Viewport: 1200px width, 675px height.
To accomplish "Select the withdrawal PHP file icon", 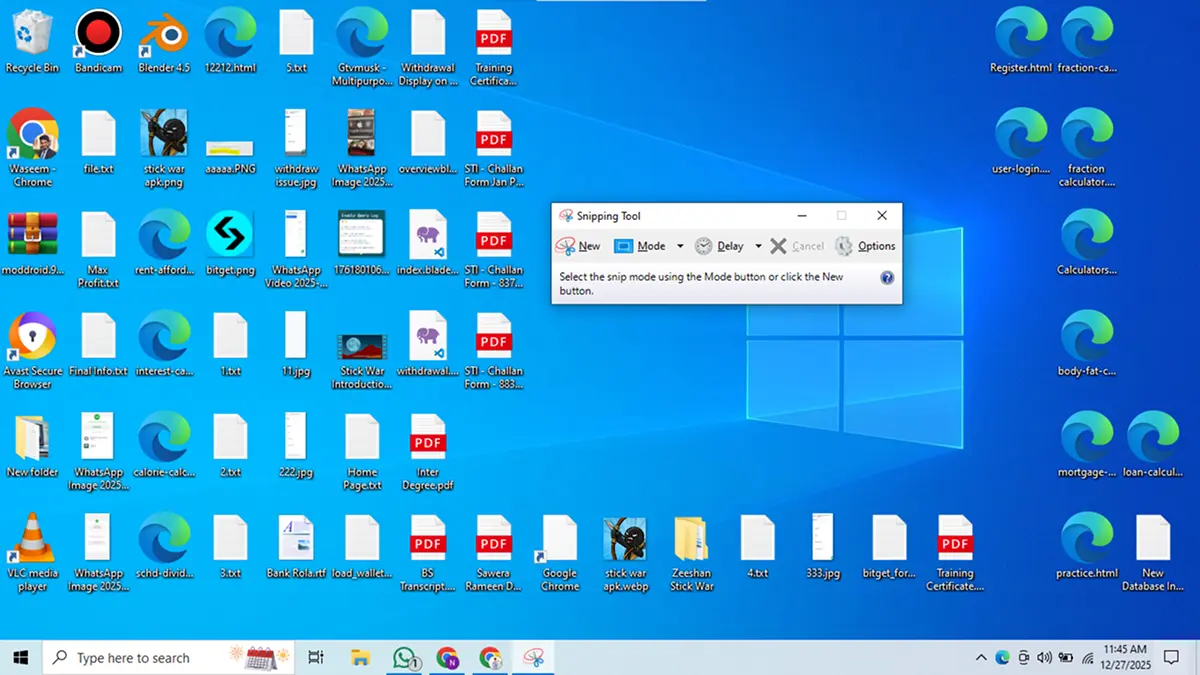I will click(428, 345).
